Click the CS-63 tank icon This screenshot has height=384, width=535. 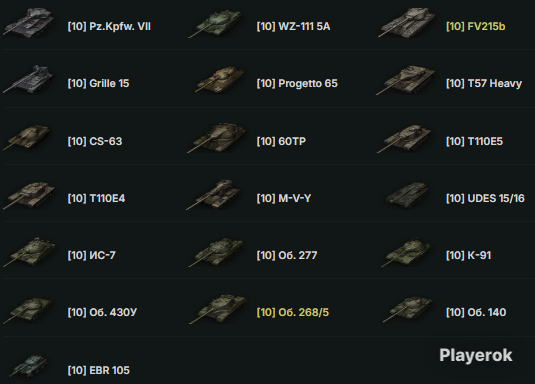26,137
